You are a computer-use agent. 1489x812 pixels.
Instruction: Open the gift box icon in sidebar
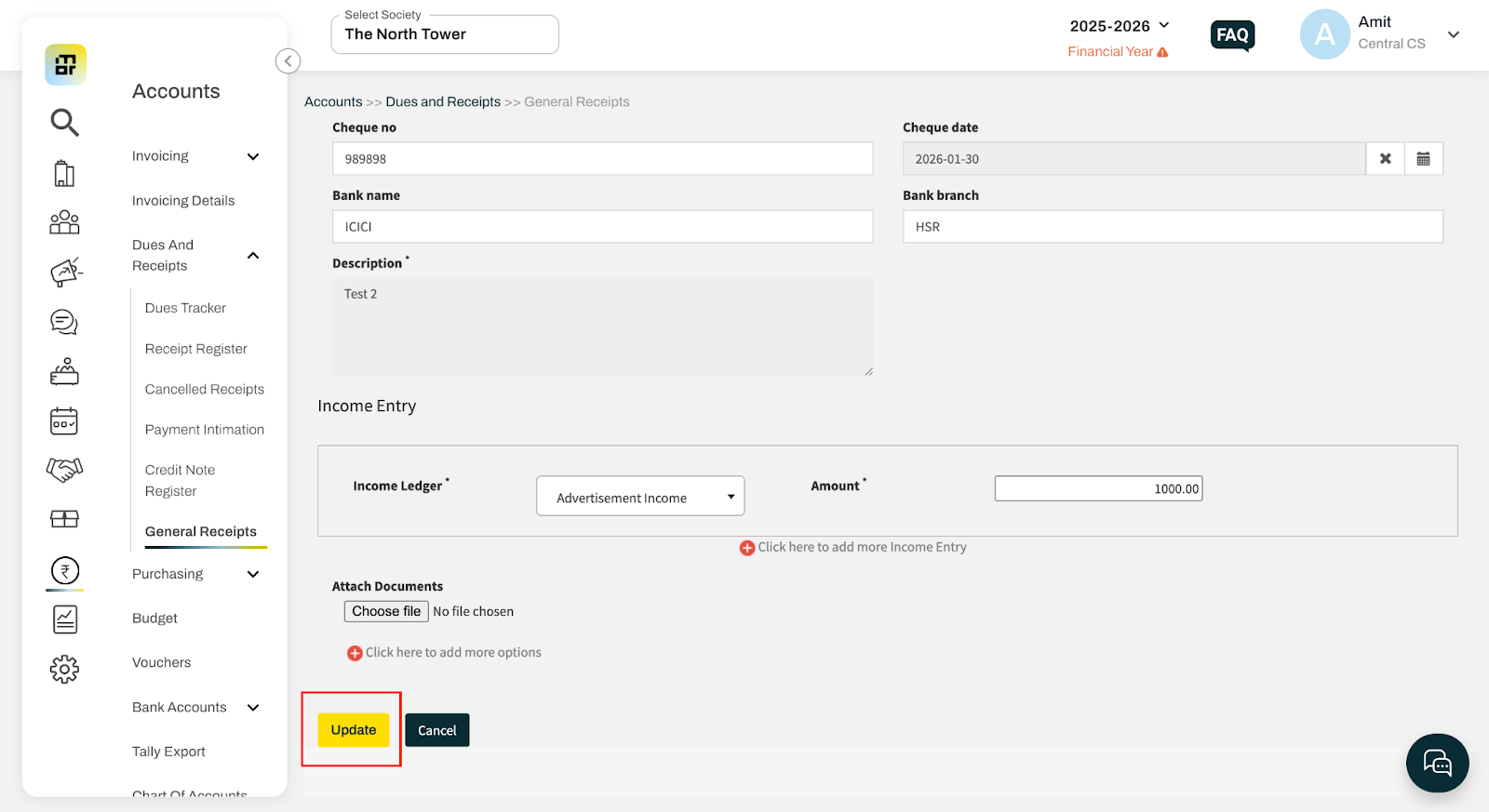click(x=64, y=519)
